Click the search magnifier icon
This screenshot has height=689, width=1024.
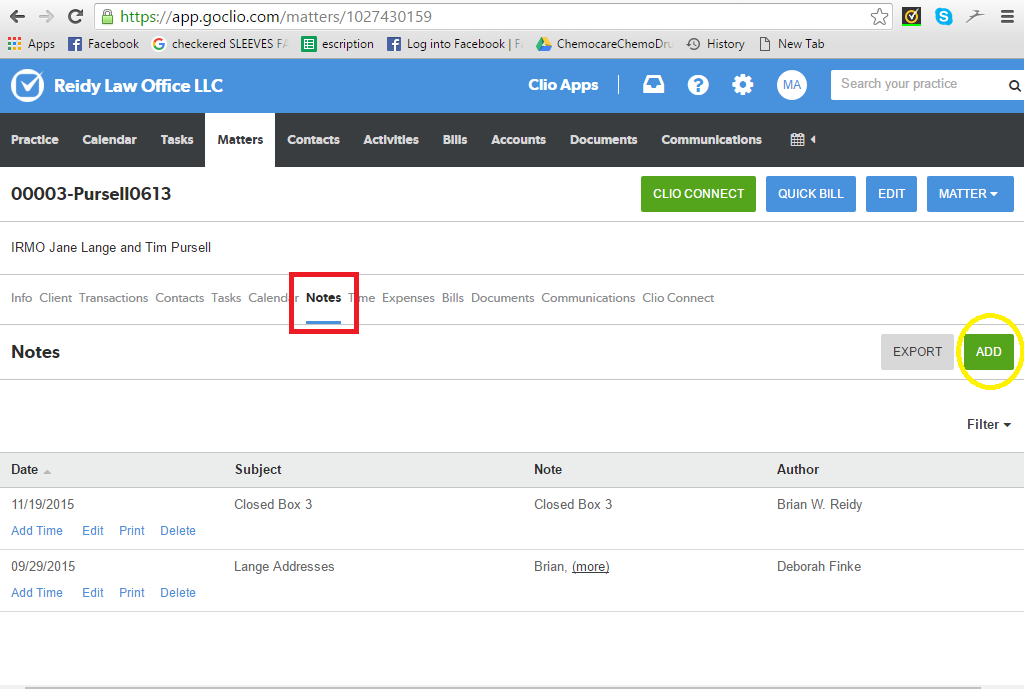click(1014, 86)
